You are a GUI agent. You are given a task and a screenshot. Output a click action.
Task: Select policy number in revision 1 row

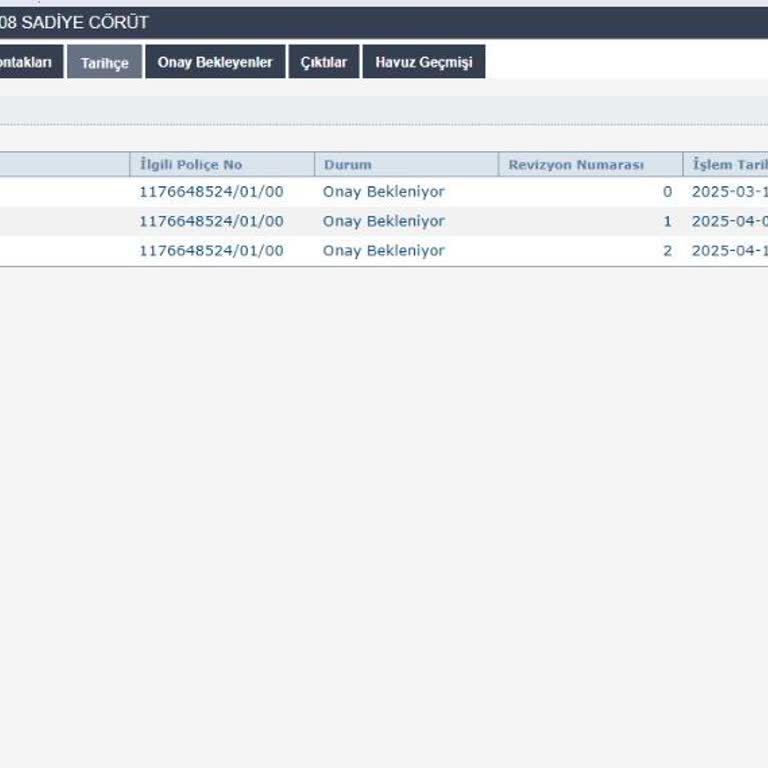(x=211, y=221)
